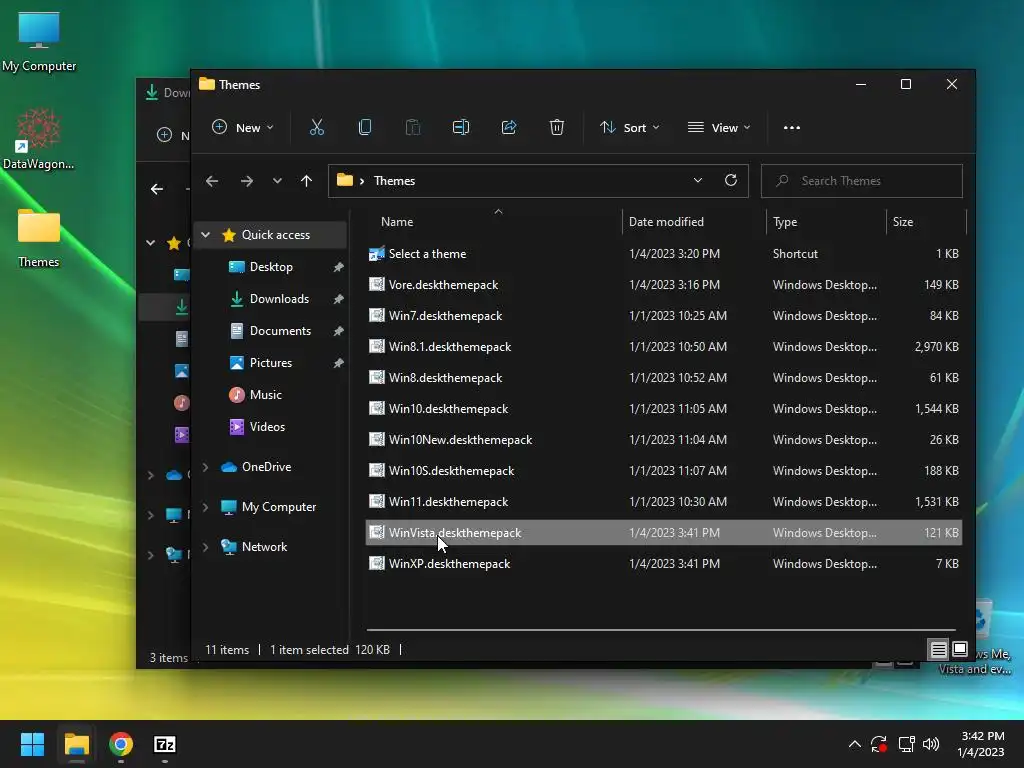Image resolution: width=1024 pixels, height=768 pixels.
Task: Open the Sort dropdown menu
Action: click(630, 127)
